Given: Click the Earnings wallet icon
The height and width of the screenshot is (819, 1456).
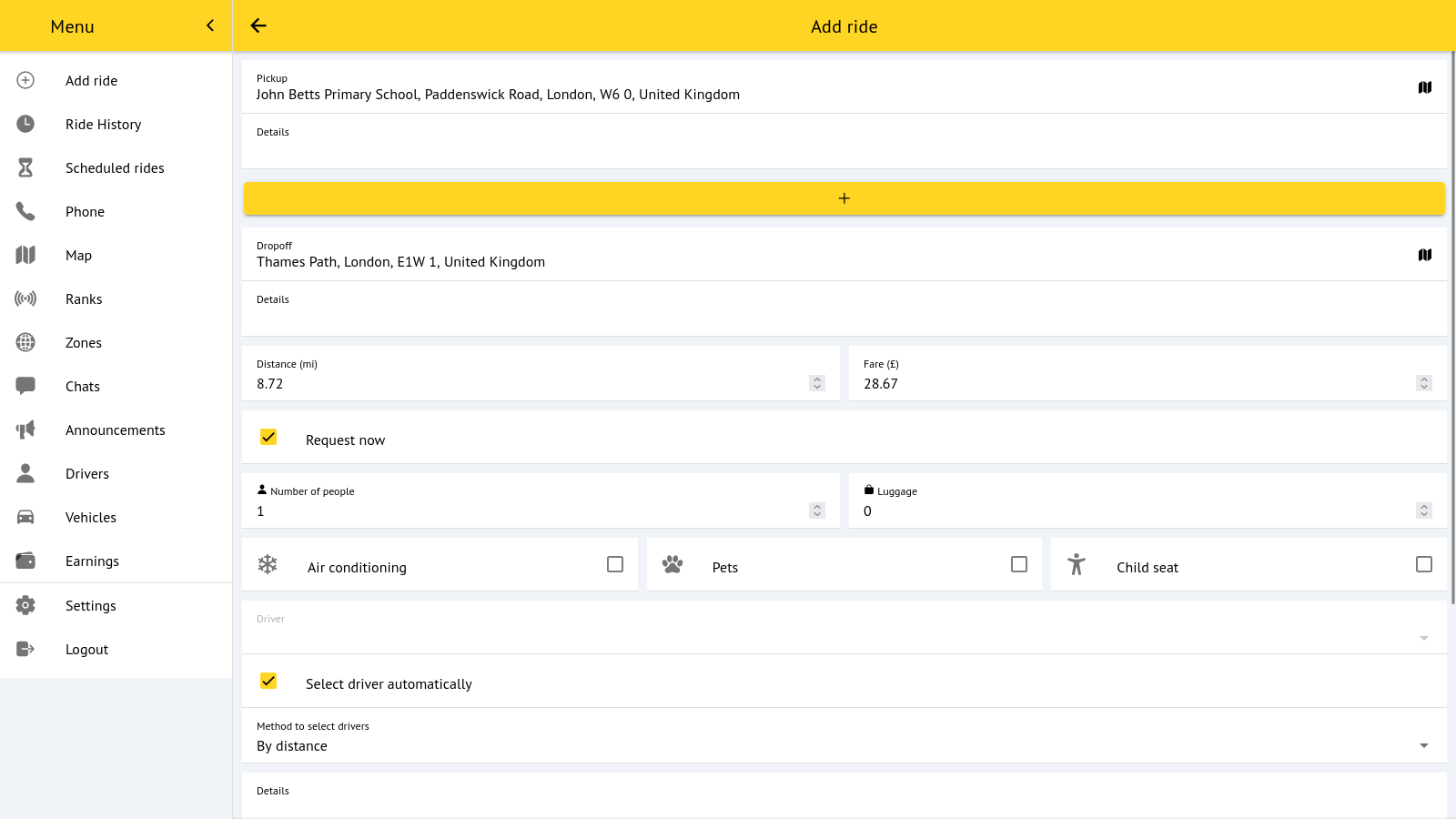Looking at the screenshot, I should pyautogui.click(x=25, y=561).
